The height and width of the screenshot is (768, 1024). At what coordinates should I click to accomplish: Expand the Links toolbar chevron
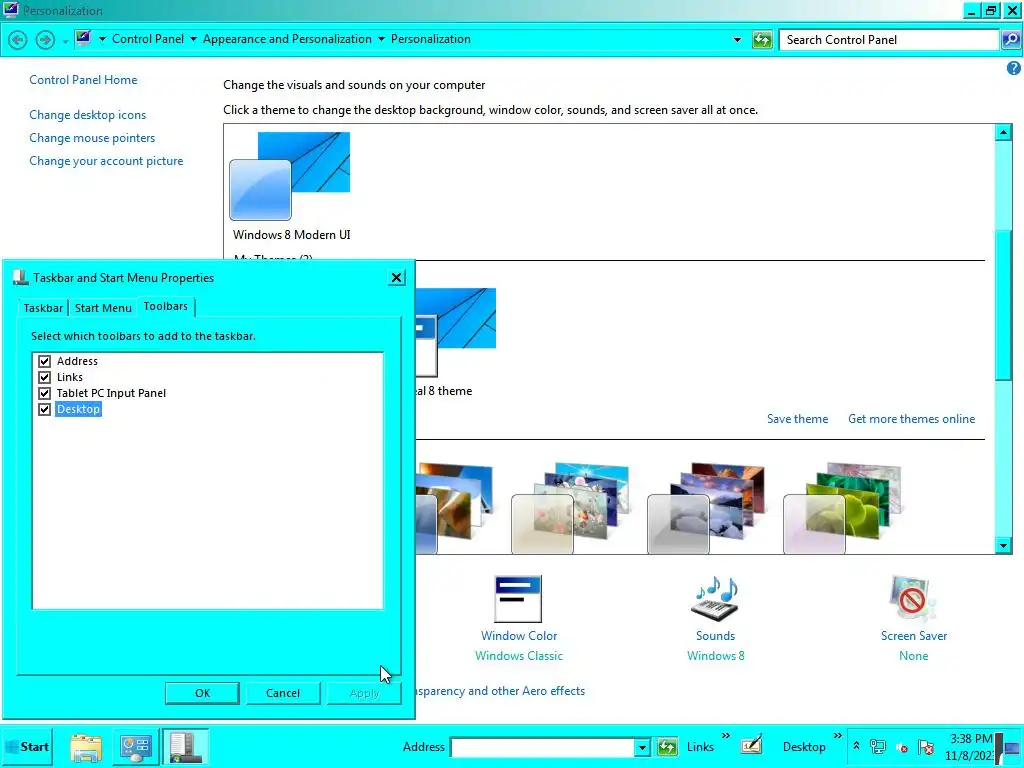[726, 736]
